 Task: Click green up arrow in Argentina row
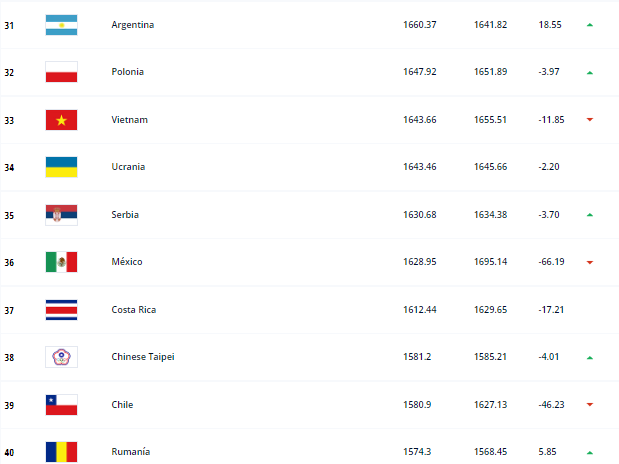tap(590, 25)
